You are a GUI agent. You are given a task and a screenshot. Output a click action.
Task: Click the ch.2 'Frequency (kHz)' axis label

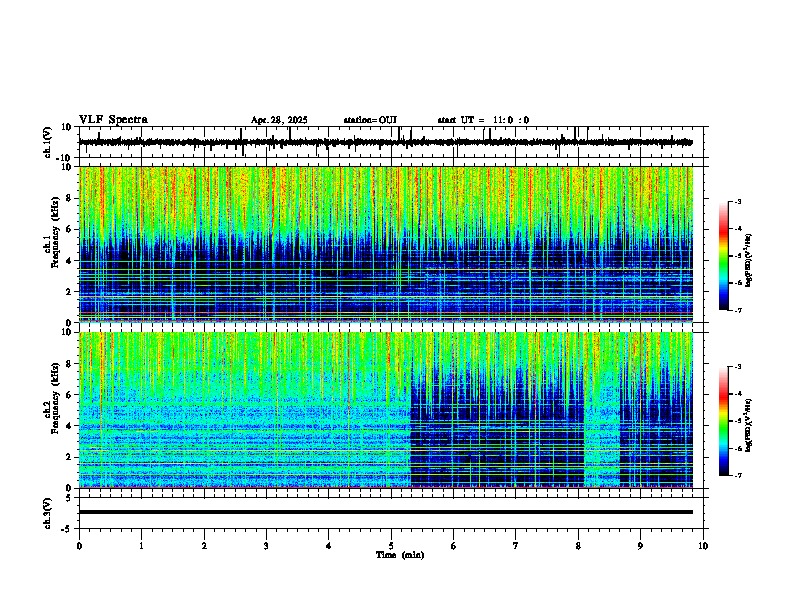coord(55,398)
